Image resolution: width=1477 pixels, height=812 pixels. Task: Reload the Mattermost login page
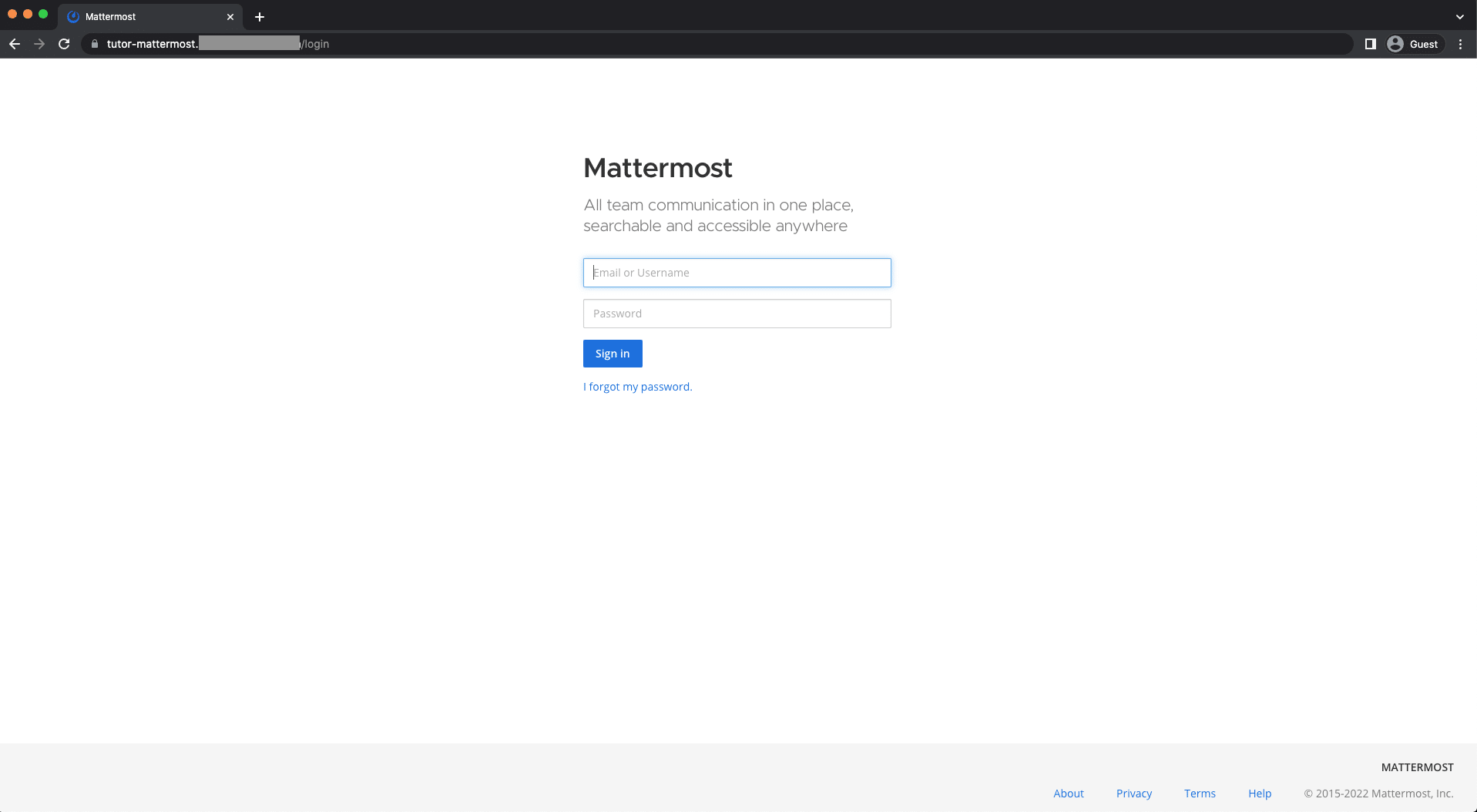click(x=65, y=44)
